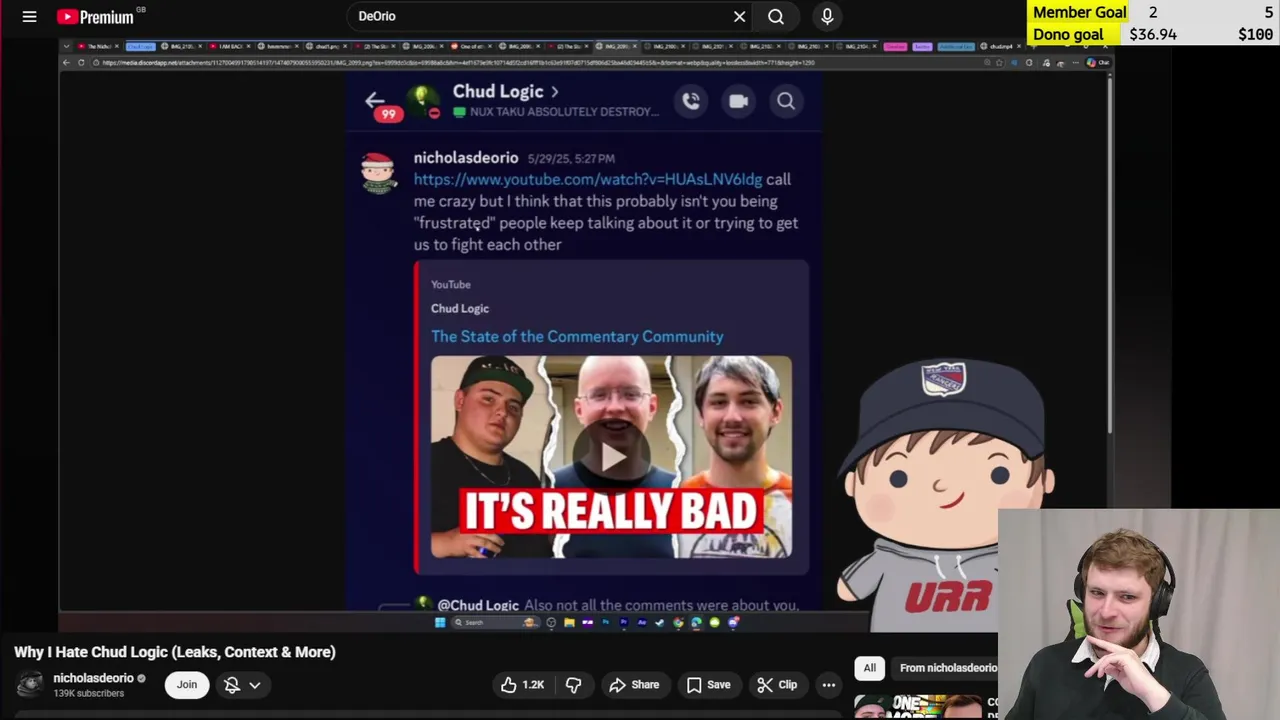Dislike this video
This screenshot has width=1280, height=720.
pos(574,685)
